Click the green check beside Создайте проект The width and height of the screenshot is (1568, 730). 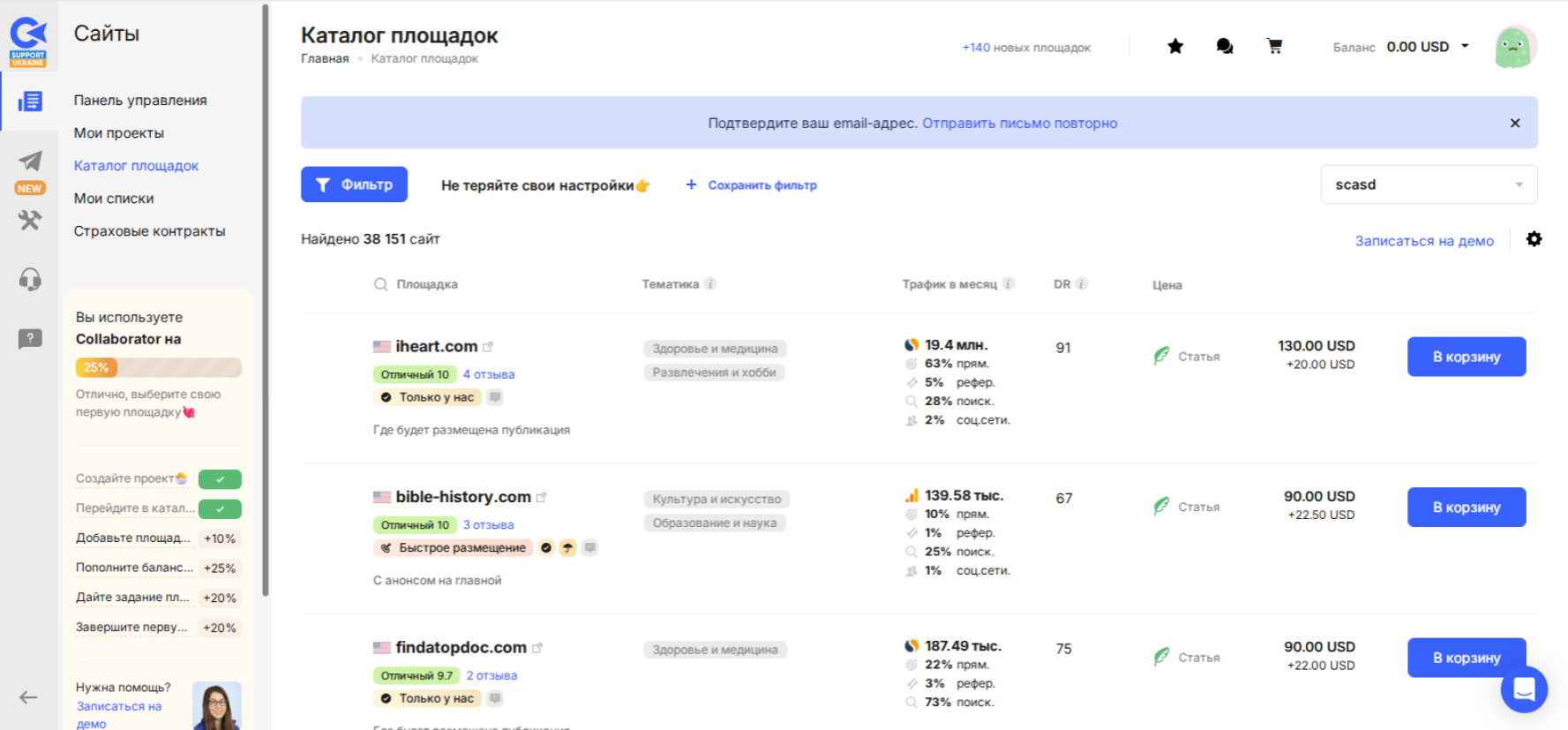[220, 479]
